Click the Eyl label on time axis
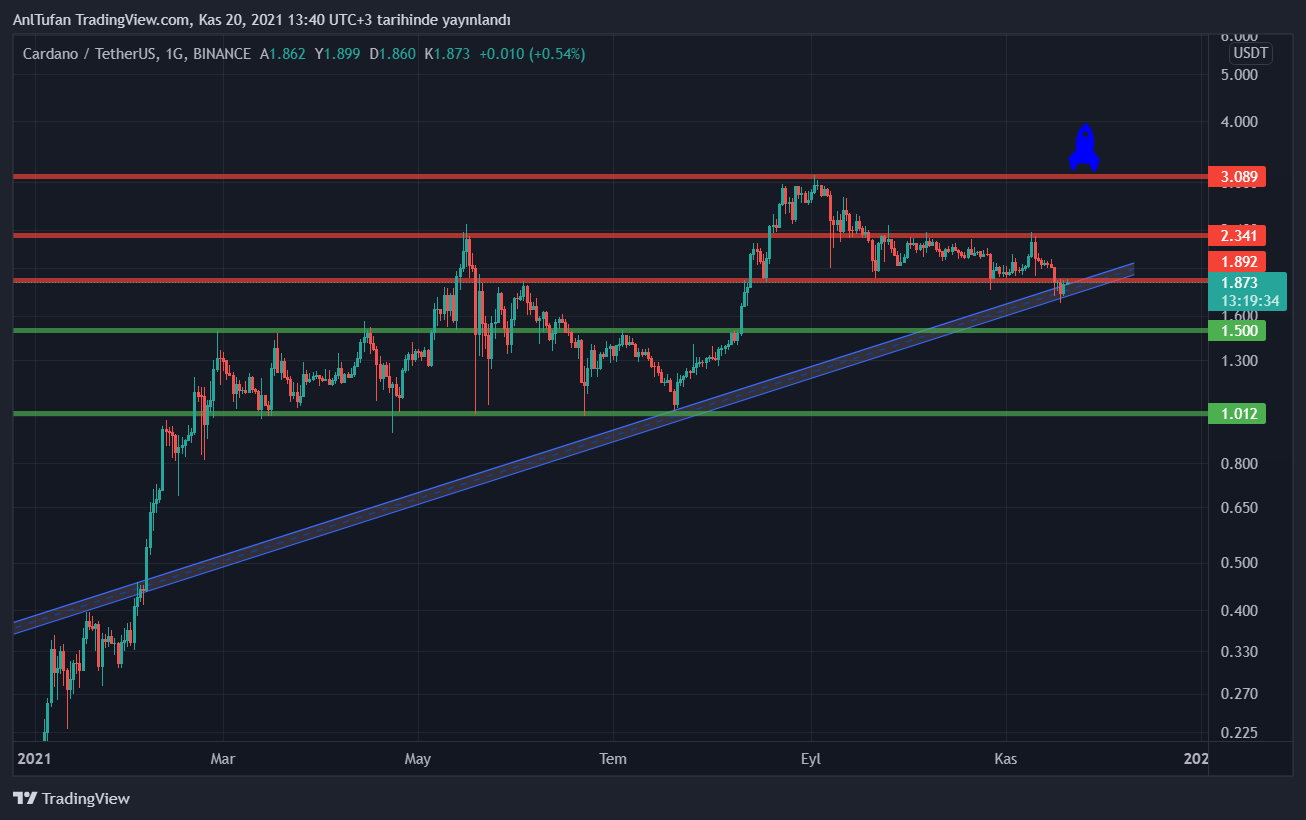This screenshot has width=1306, height=820. [x=810, y=759]
